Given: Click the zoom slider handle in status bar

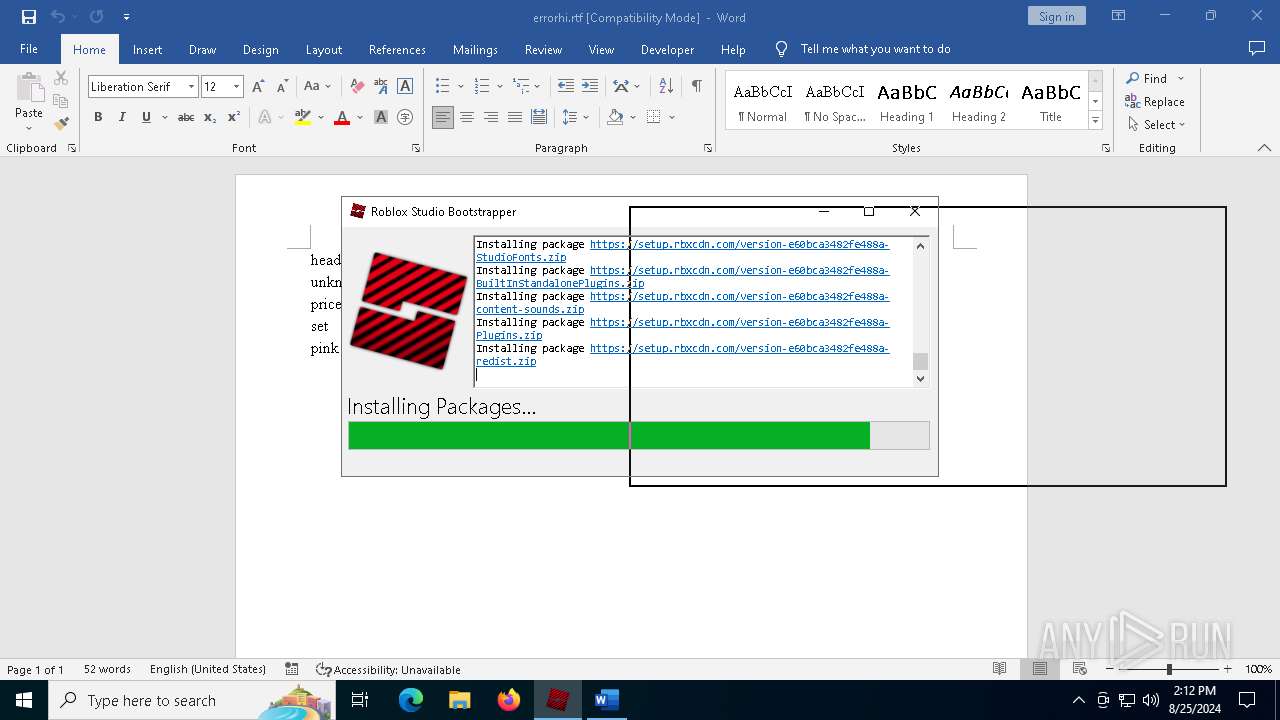Looking at the screenshot, I should (x=1169, y=669).
